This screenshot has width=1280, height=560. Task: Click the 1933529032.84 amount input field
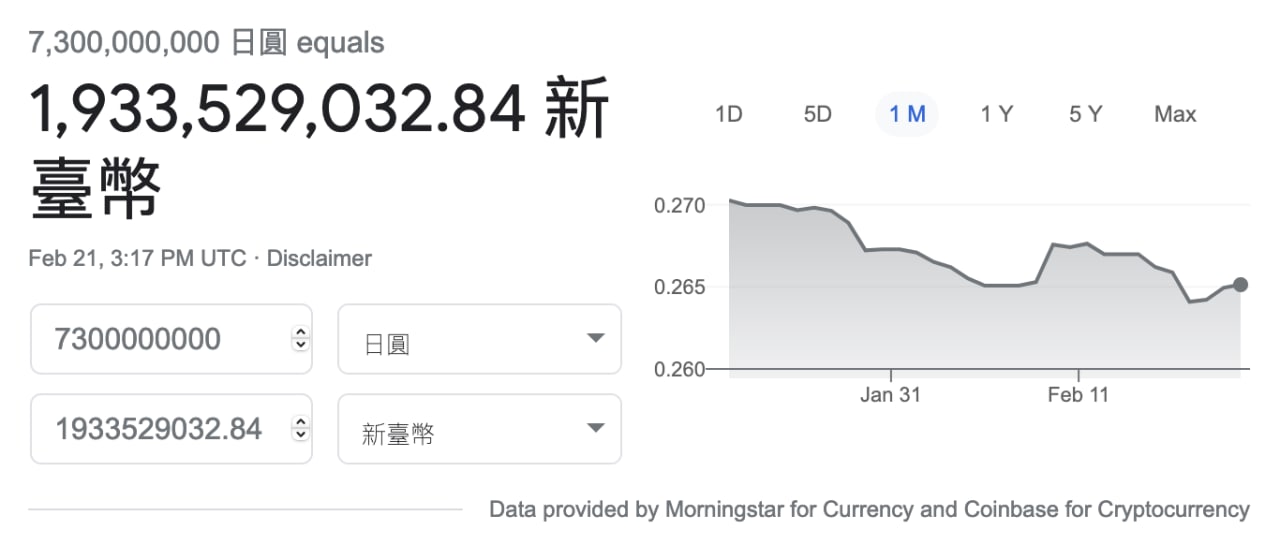click(171, 429)
